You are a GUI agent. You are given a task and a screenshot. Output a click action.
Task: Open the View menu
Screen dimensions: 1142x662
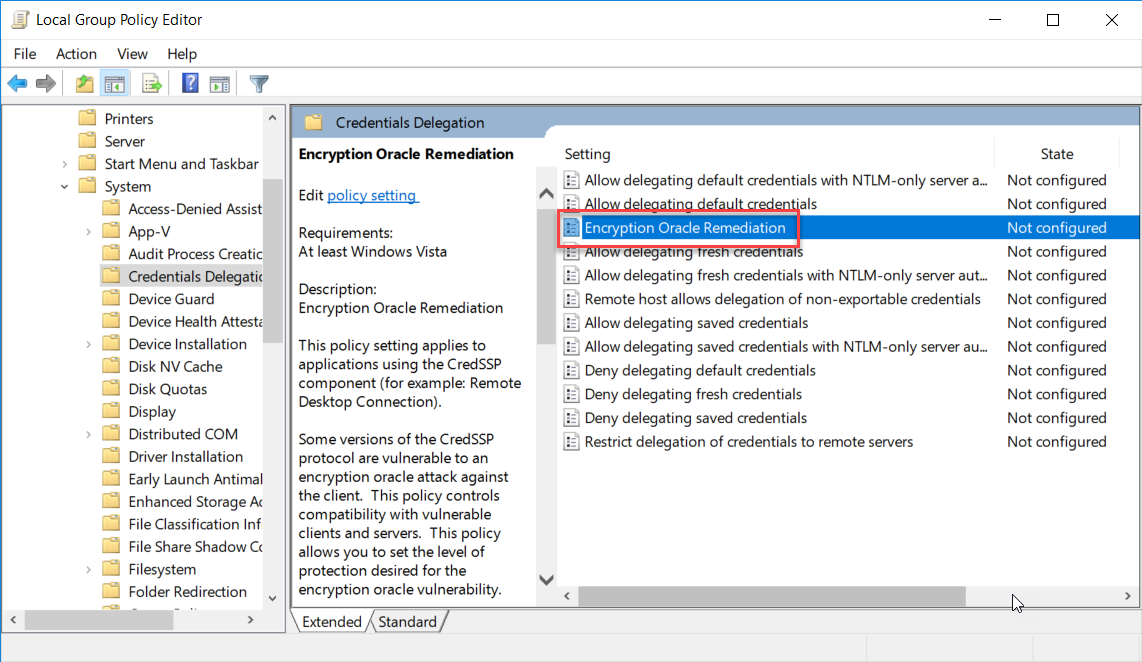pyautogui.click(x=132, y=54)
